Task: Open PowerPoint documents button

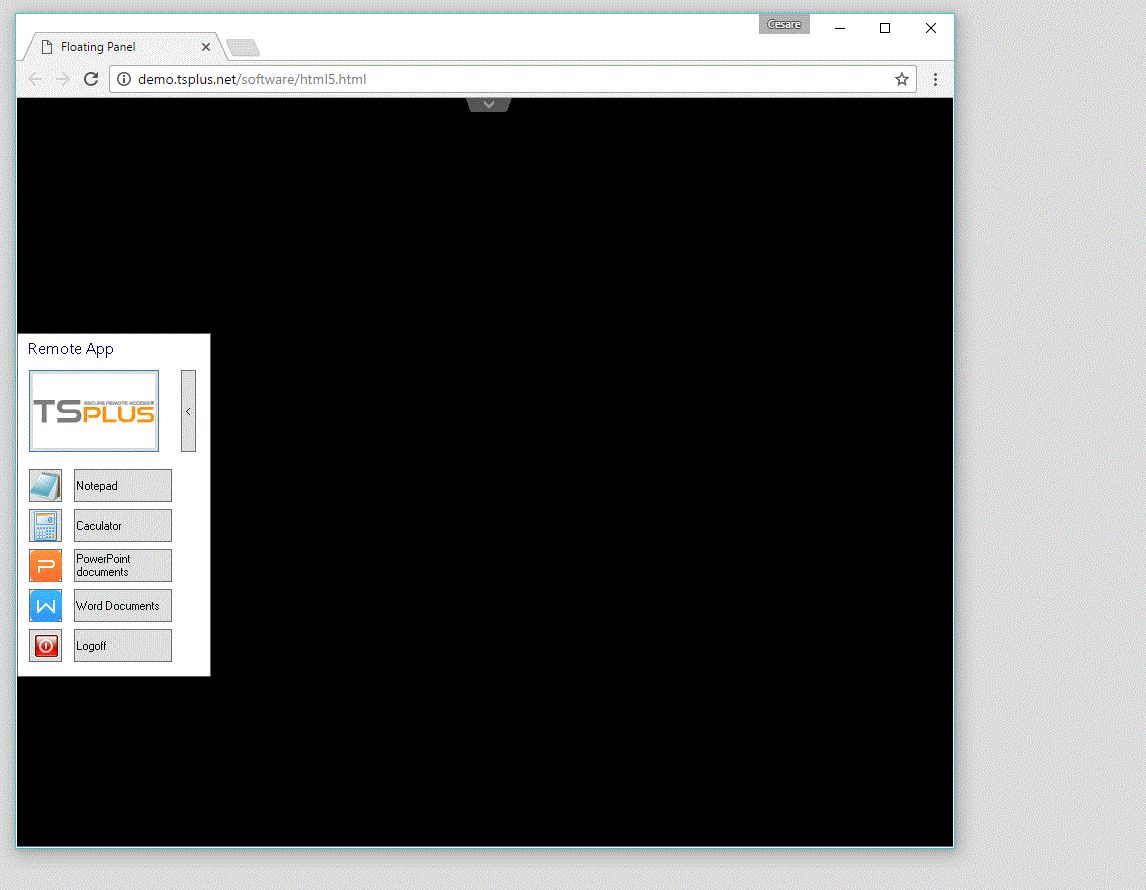Action: [123, 566]
